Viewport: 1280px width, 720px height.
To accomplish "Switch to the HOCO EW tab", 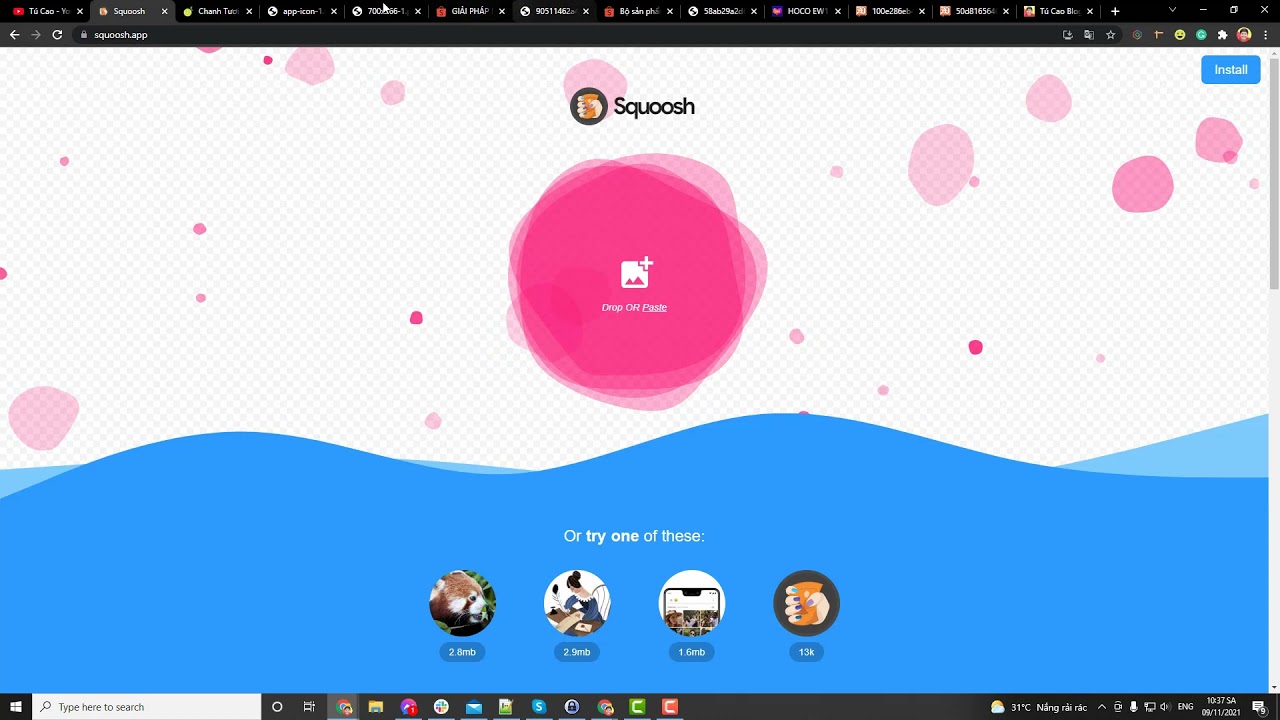I will point(800,11).
